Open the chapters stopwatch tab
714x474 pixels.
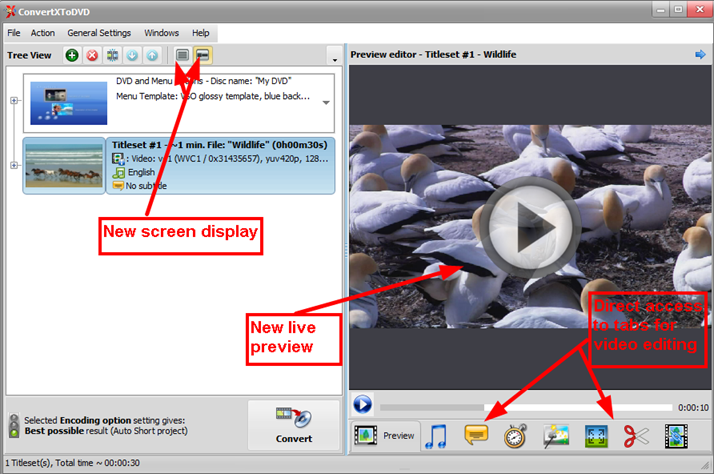(515, 436)
